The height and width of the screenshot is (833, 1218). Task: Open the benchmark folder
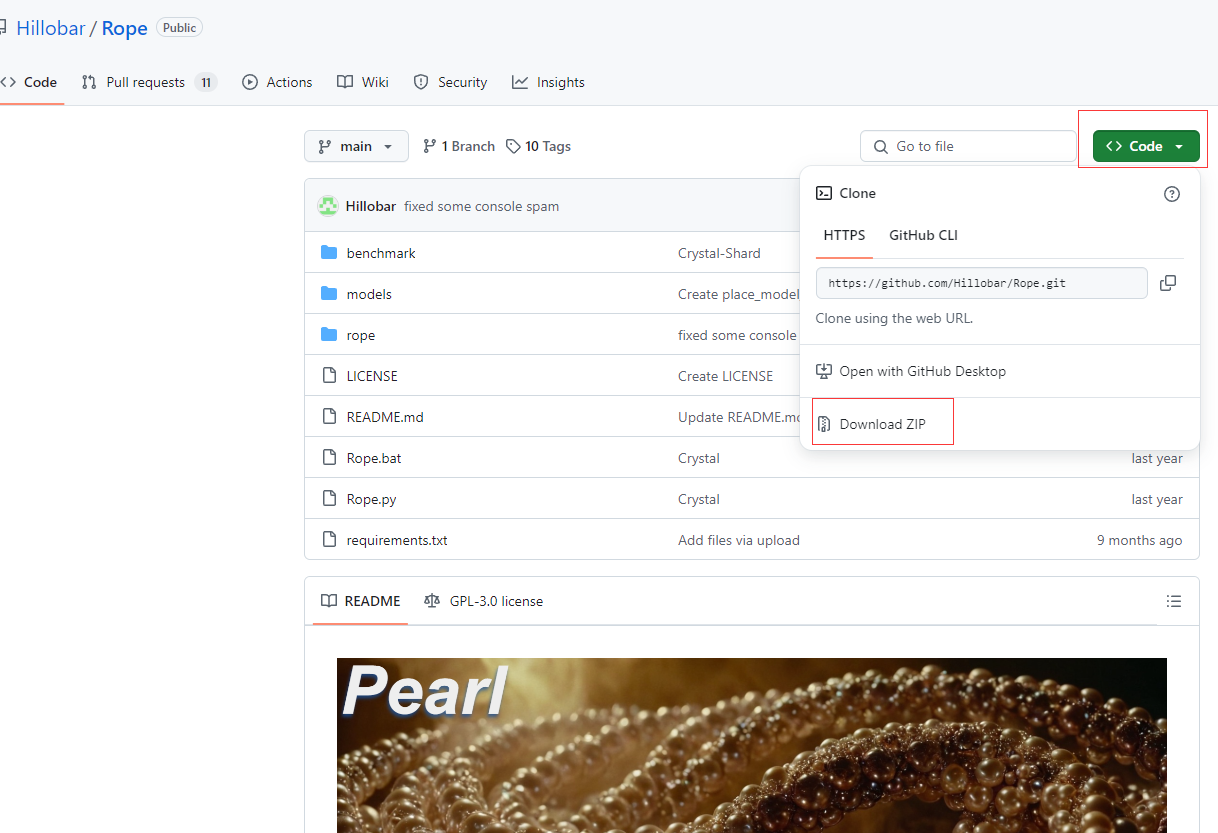coord(381,253)
